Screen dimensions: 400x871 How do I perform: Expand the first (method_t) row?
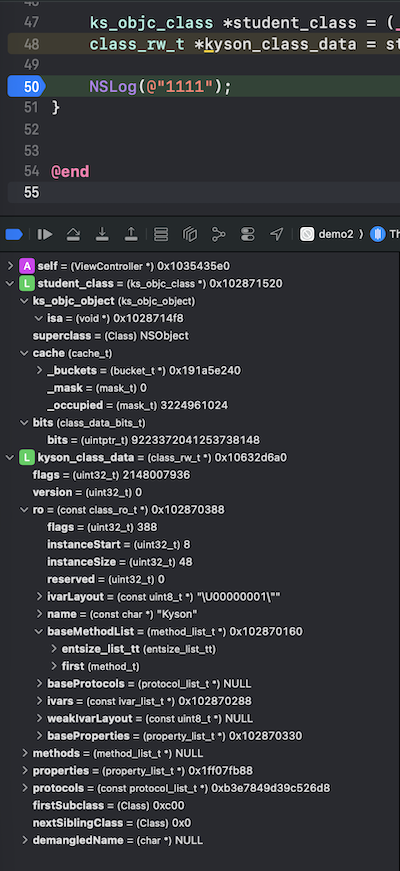[53, 666]
